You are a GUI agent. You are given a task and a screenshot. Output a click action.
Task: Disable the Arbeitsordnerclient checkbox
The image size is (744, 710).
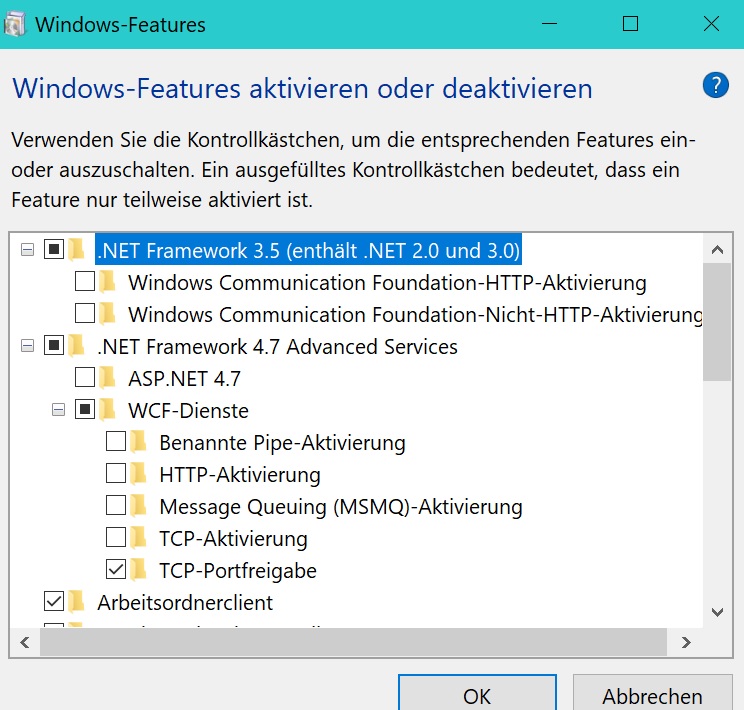point(54,601)
